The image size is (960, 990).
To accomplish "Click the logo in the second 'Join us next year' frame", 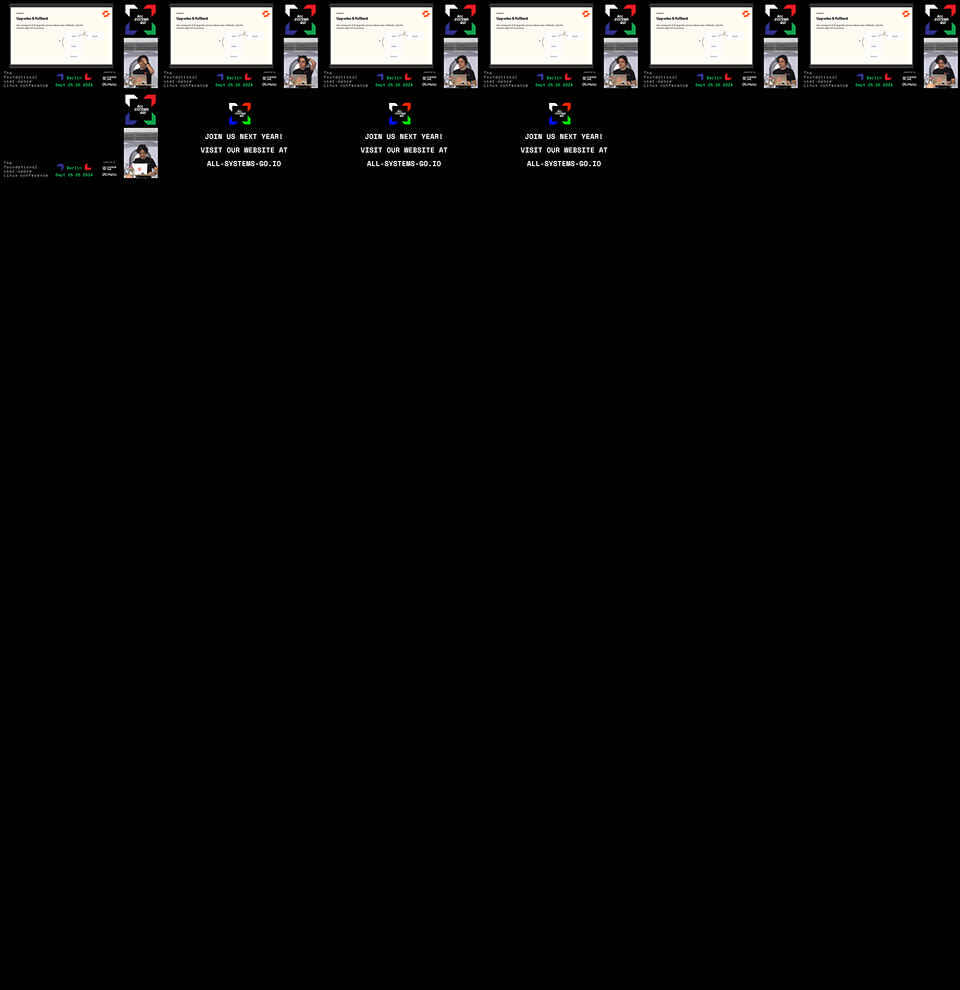I will coord(400,114).
